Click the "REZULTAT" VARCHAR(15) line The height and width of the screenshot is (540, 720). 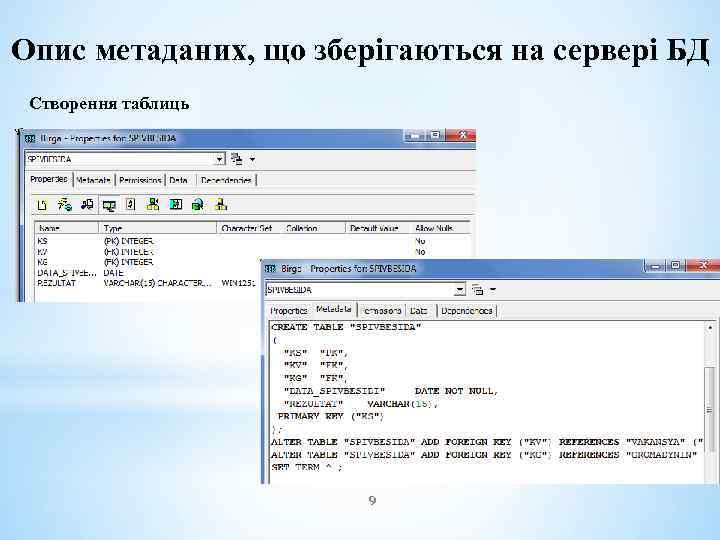(361, 404)
